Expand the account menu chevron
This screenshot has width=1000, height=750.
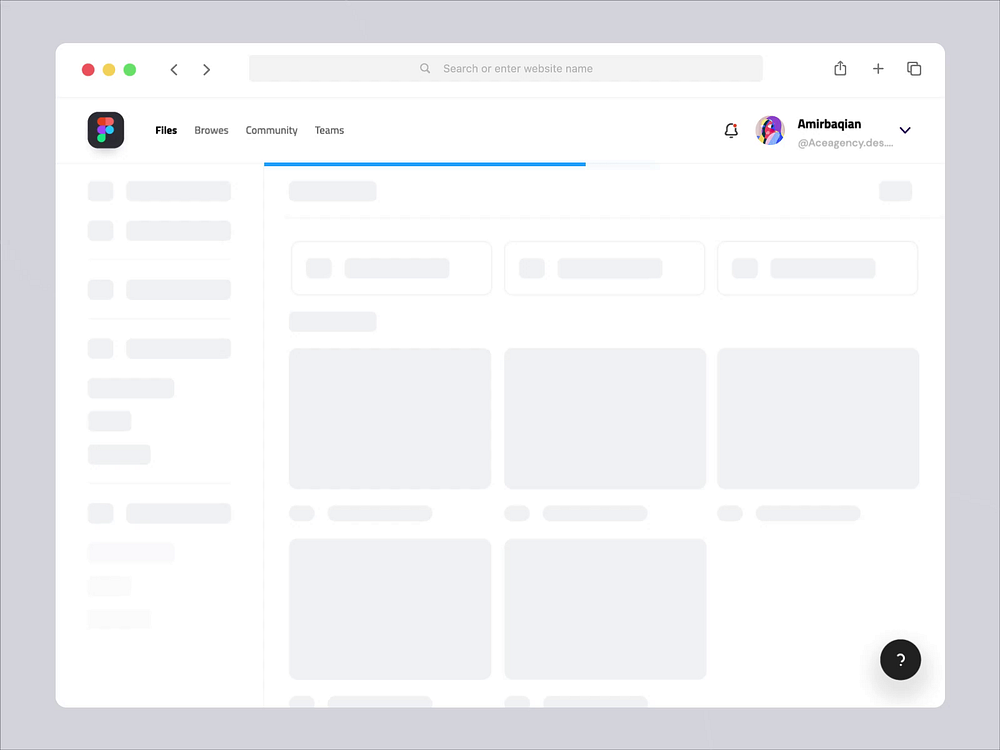pos(905,130)
